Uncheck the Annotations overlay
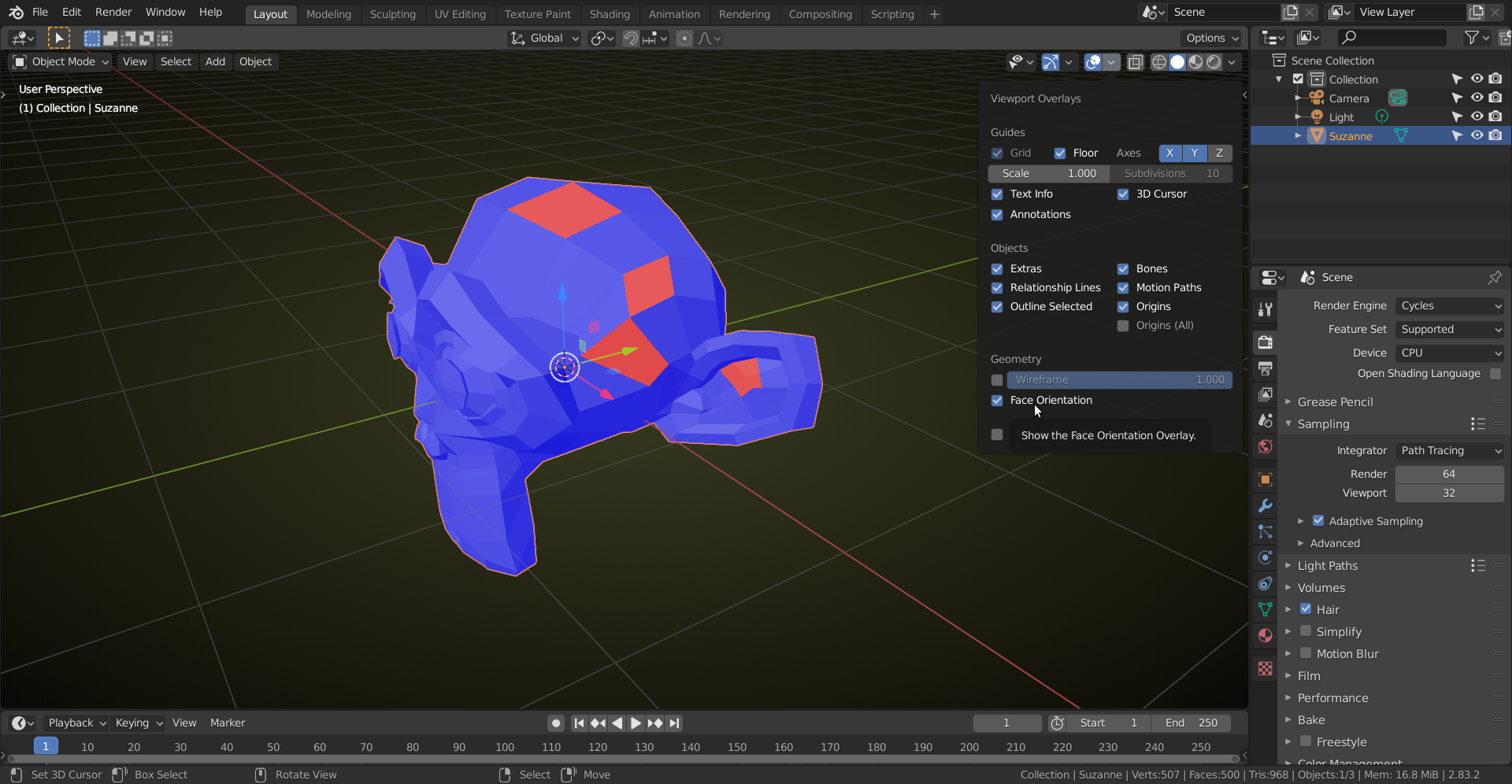Screen dimensions: 1512x784 pyautogui.click(x=997, y=215)
